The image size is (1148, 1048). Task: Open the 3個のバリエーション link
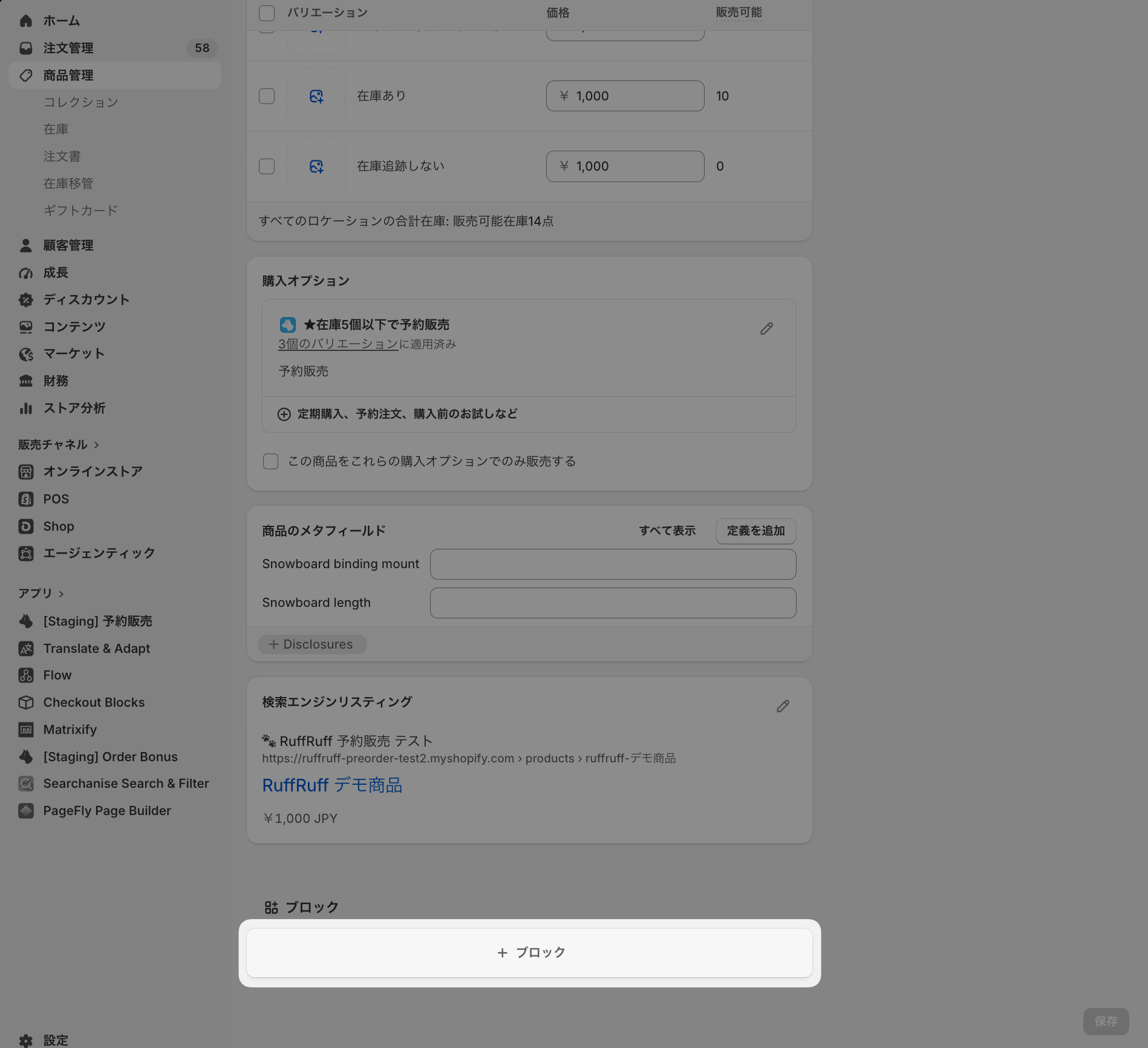pyautogui.click(x=338, y=344)
